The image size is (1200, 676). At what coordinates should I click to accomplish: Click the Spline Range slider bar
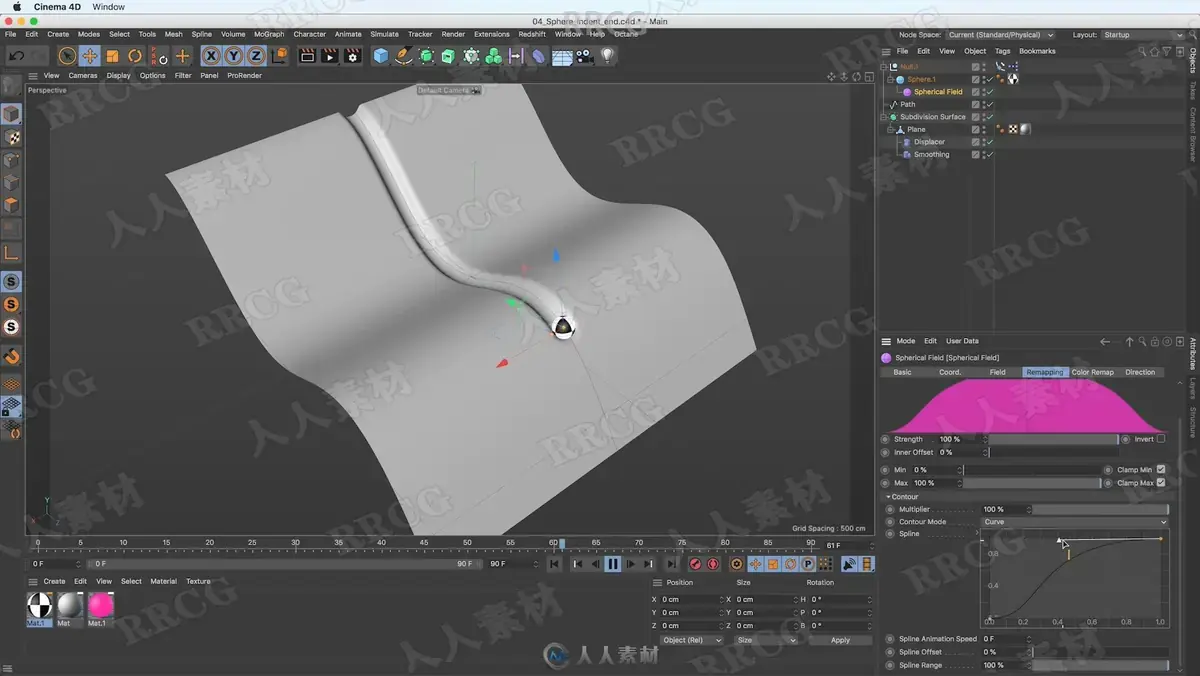(1100, 665)
